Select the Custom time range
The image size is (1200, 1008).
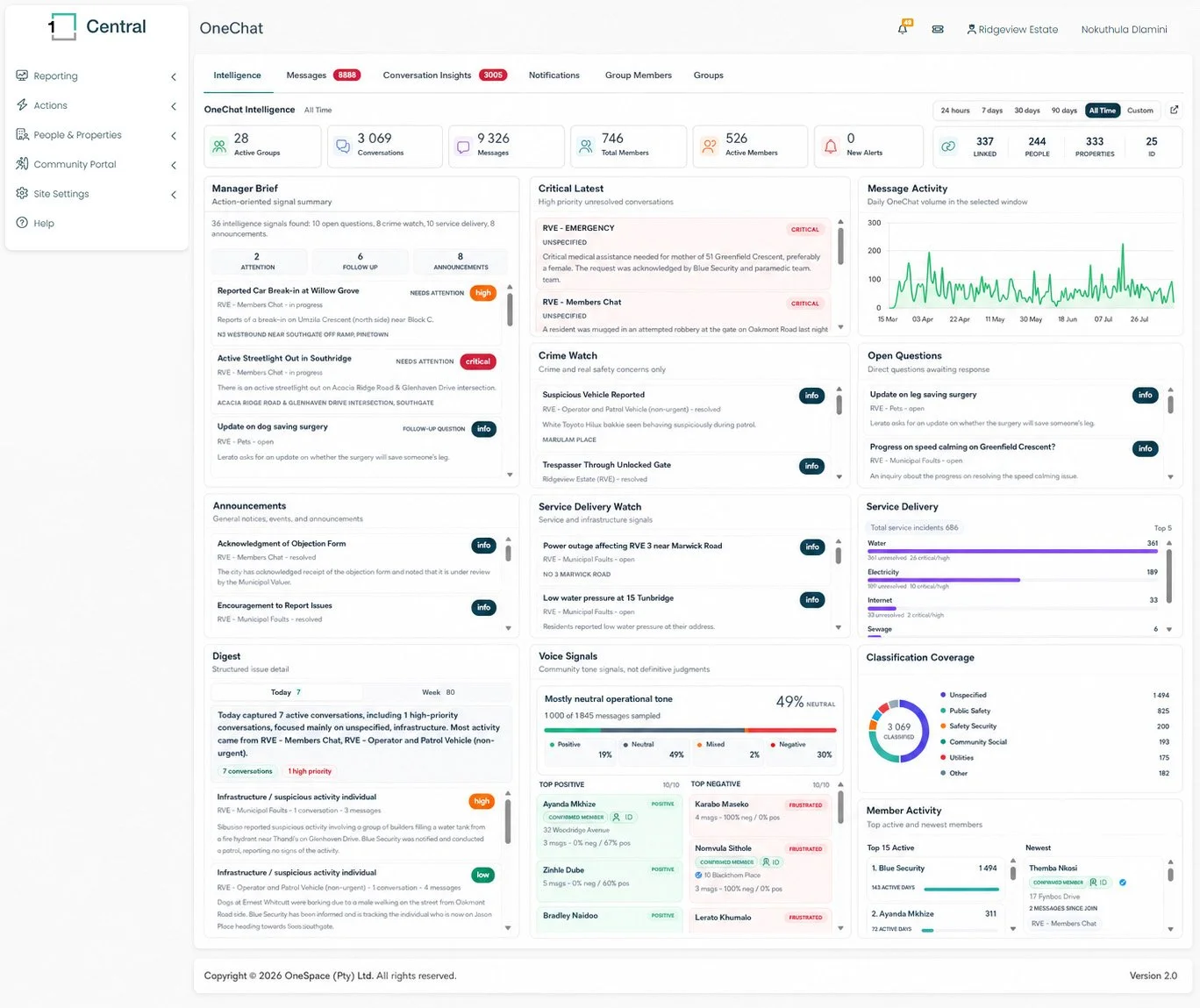click(x=1140, y=111)
